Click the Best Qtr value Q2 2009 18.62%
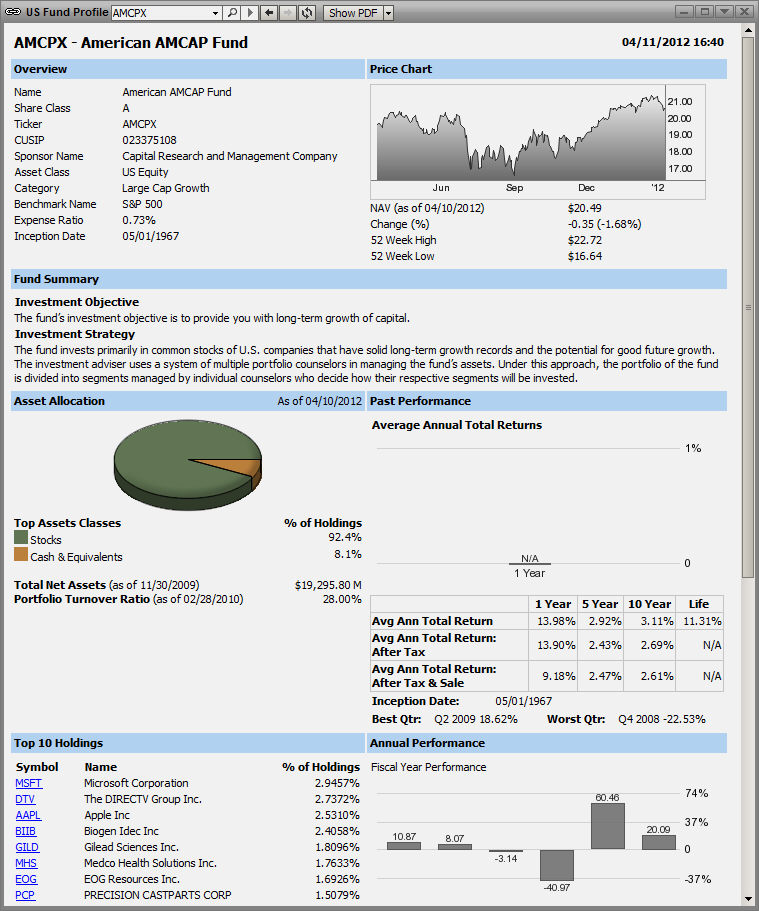Viewport: 759px width, 911px height. coord(476,719)
